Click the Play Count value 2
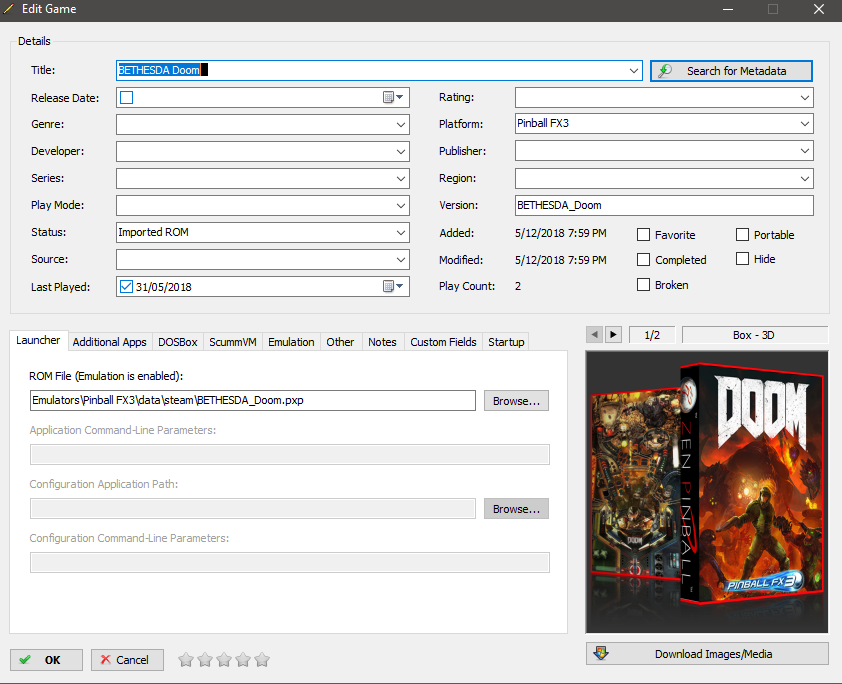842x684 pixels. 518,286
